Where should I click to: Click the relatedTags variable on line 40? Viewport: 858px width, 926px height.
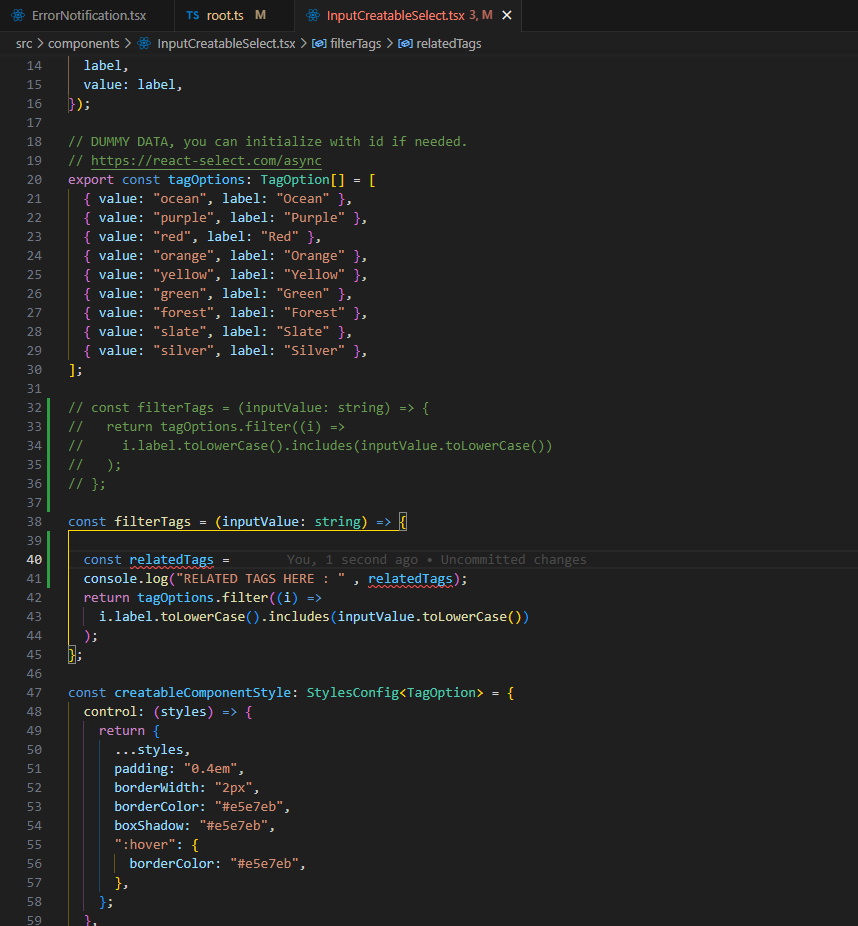pos(171,560)
